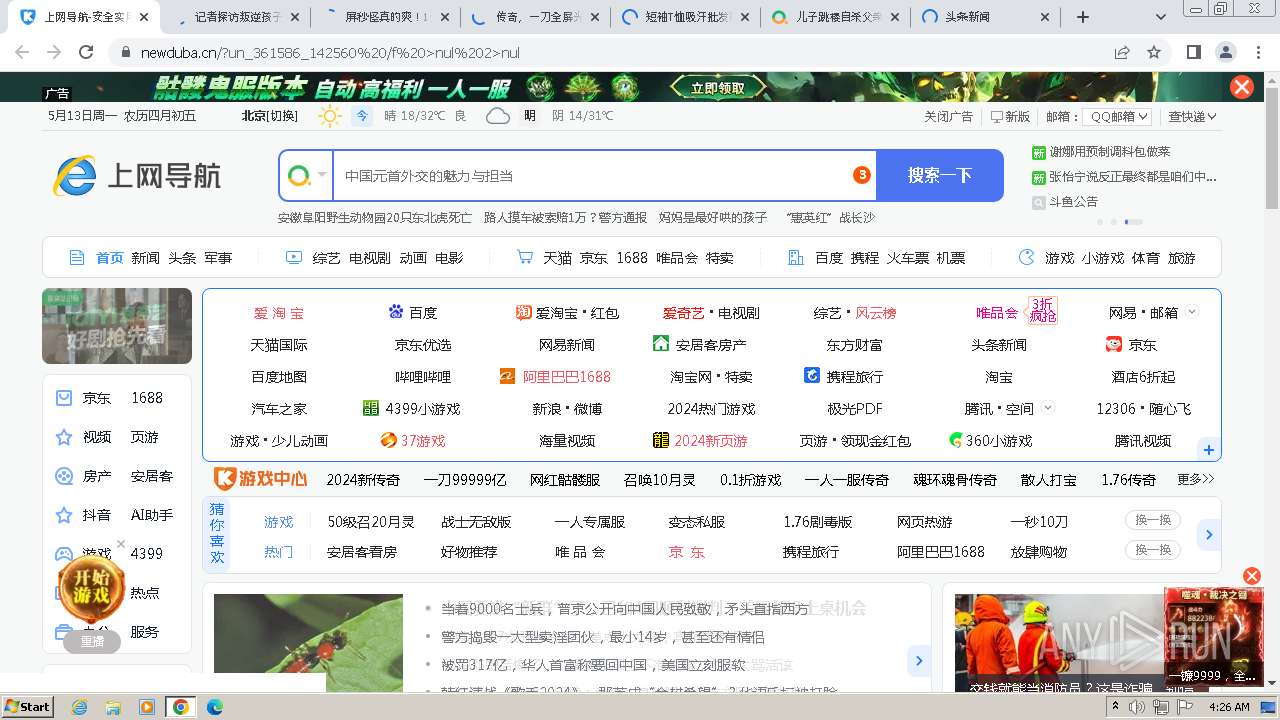
Task: Open the Chrome tab search chevron
Action: click(1161, 17)
